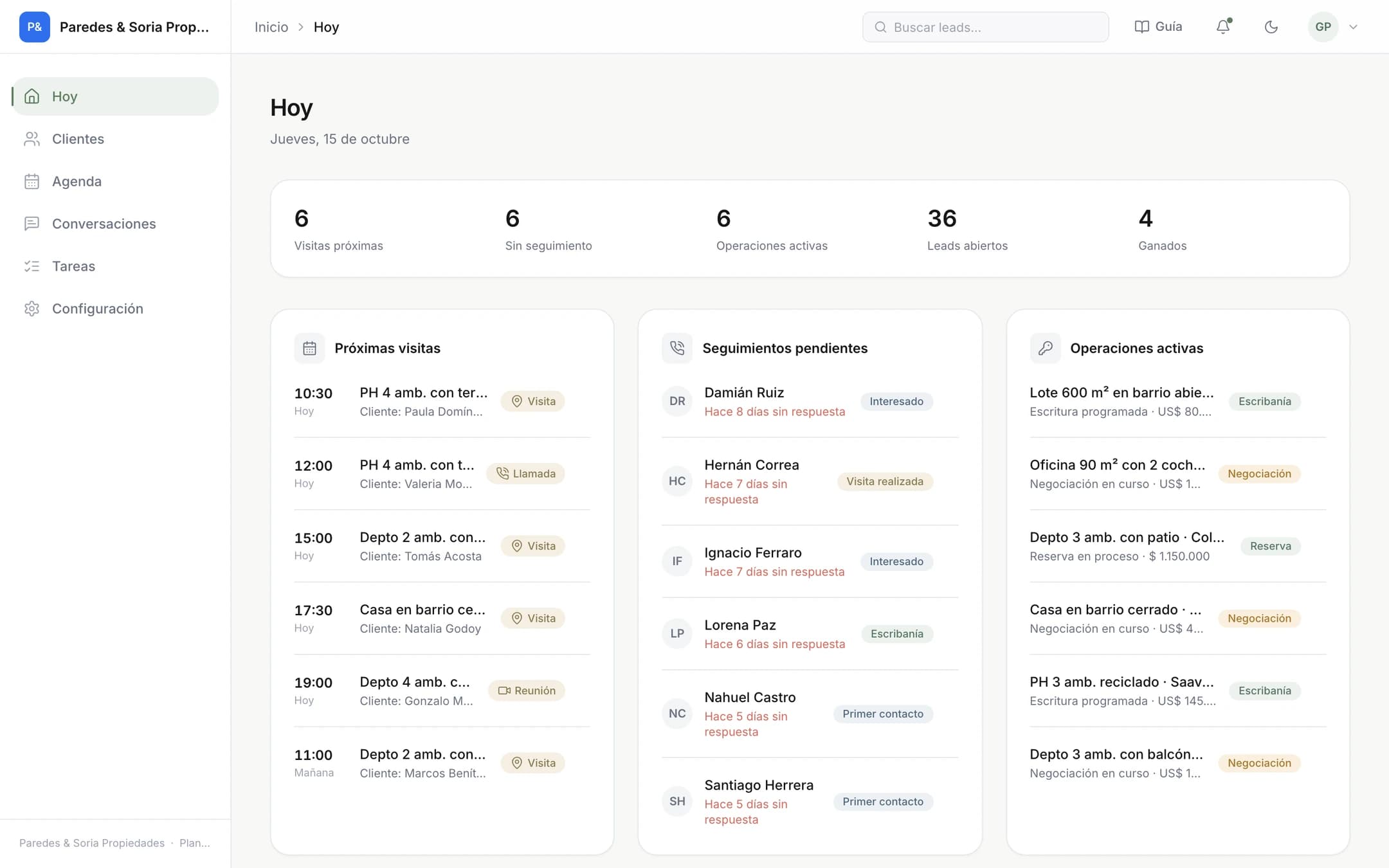Screen dimensions: 1389x868
Task: Toggle dark mode moon icon
Action: coord(1271,27)
